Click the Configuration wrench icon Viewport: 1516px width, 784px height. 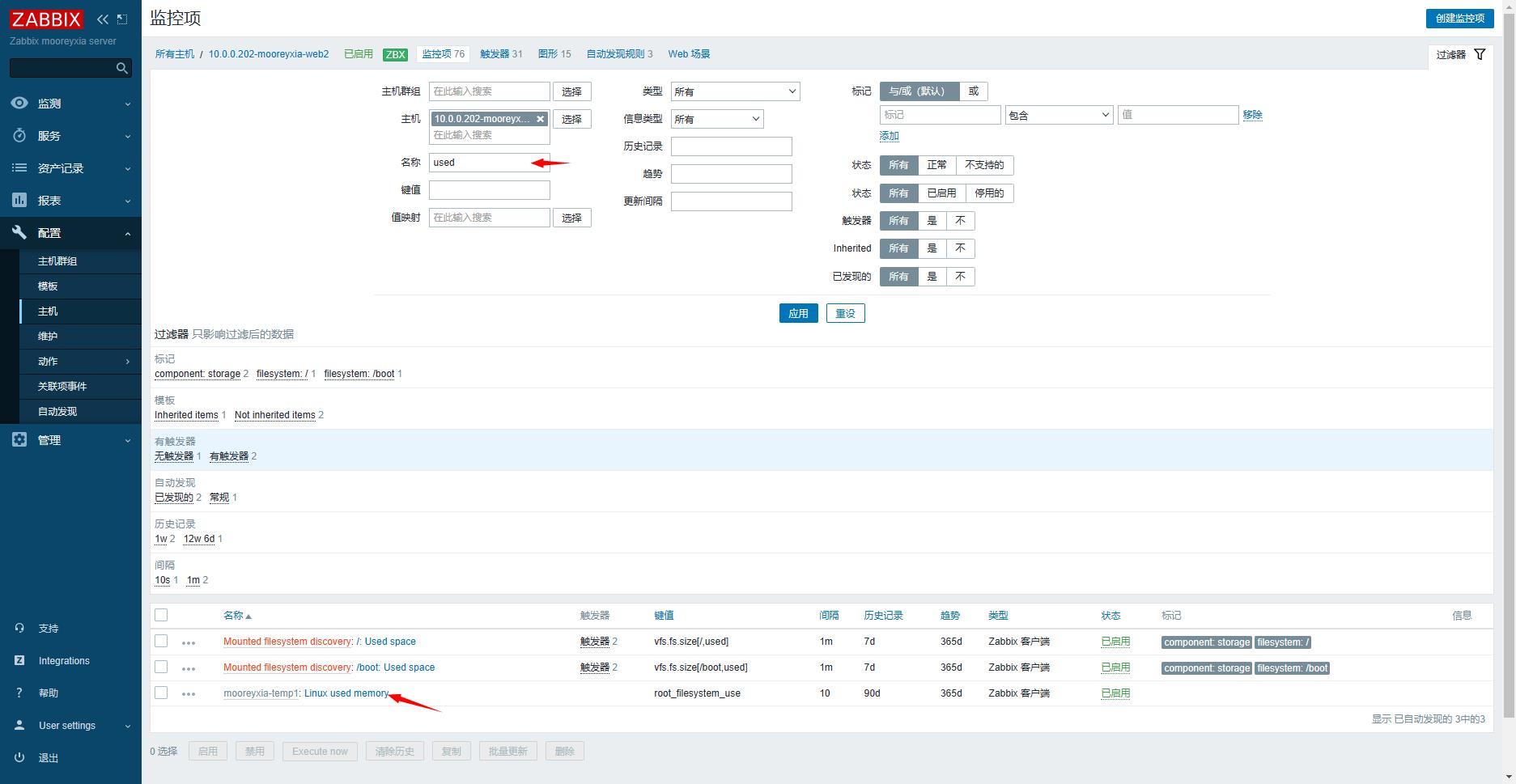pyautogui.click(x=19, y=233)
